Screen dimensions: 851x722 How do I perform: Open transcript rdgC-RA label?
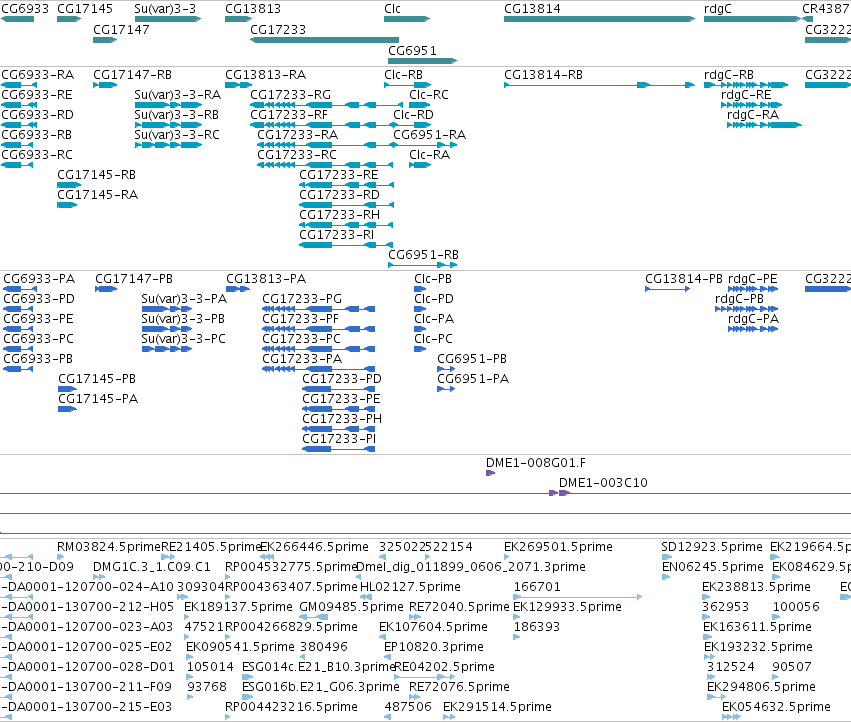753,115
